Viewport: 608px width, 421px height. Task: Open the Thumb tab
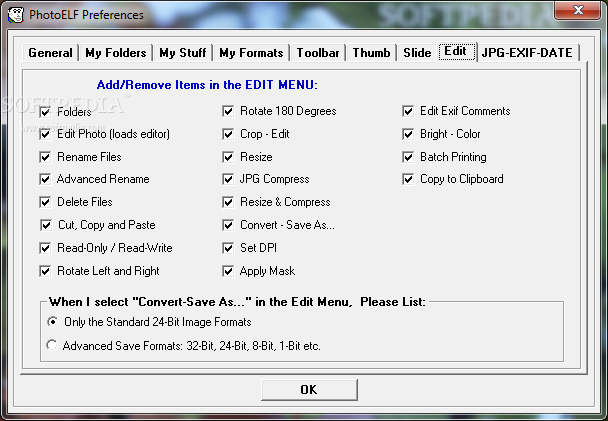point(371,53)
